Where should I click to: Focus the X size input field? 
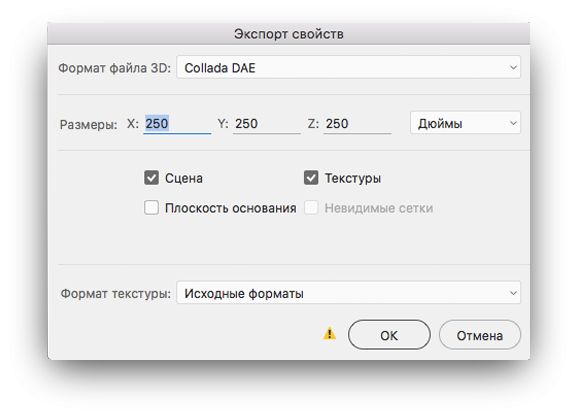coord(177,124)
